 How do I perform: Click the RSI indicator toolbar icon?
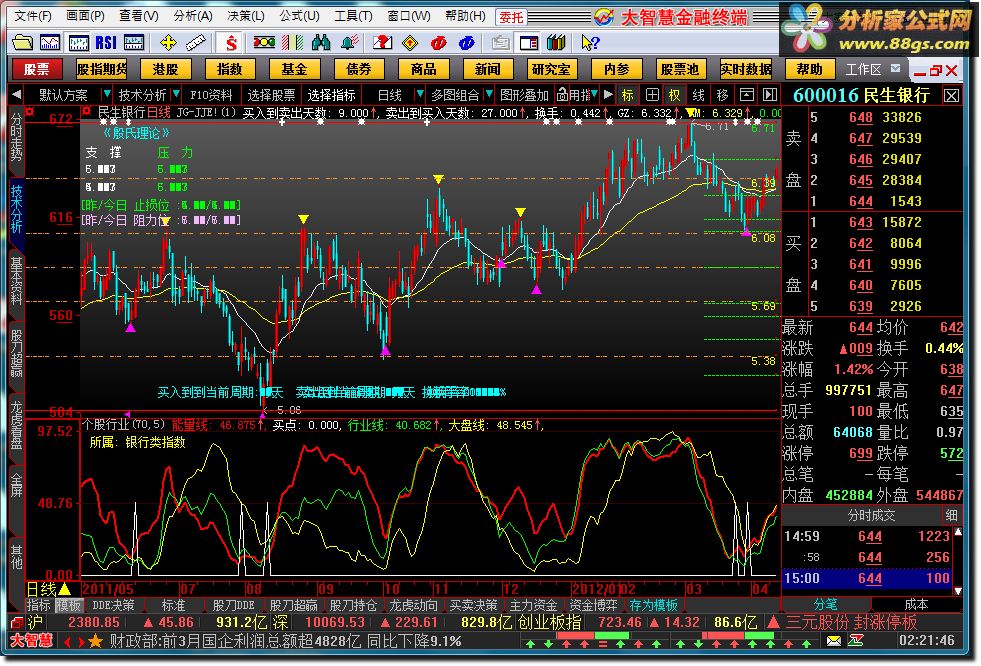[x=106, y=43]
